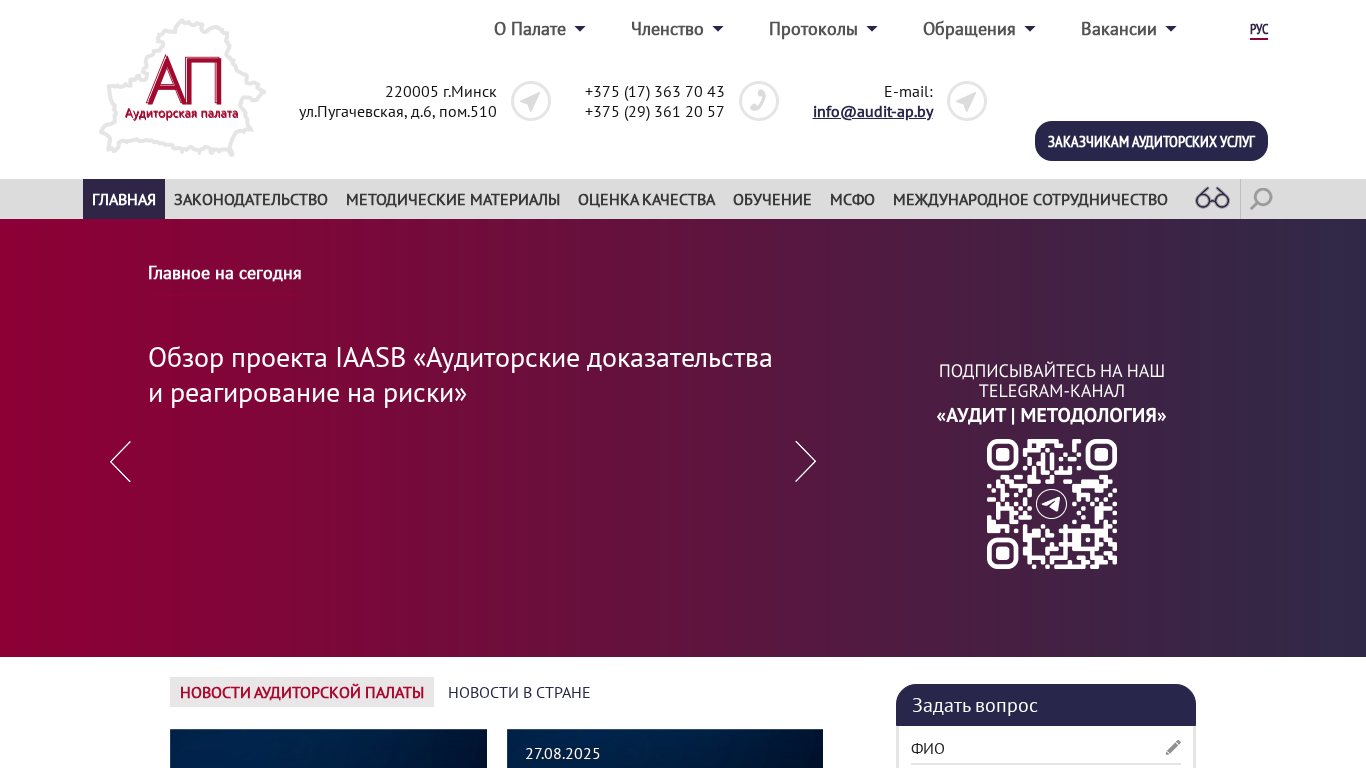1366x768 pixels.
Task: Click the Telegram QR code
Action: pyautogui.click(x=1052, y=504)
